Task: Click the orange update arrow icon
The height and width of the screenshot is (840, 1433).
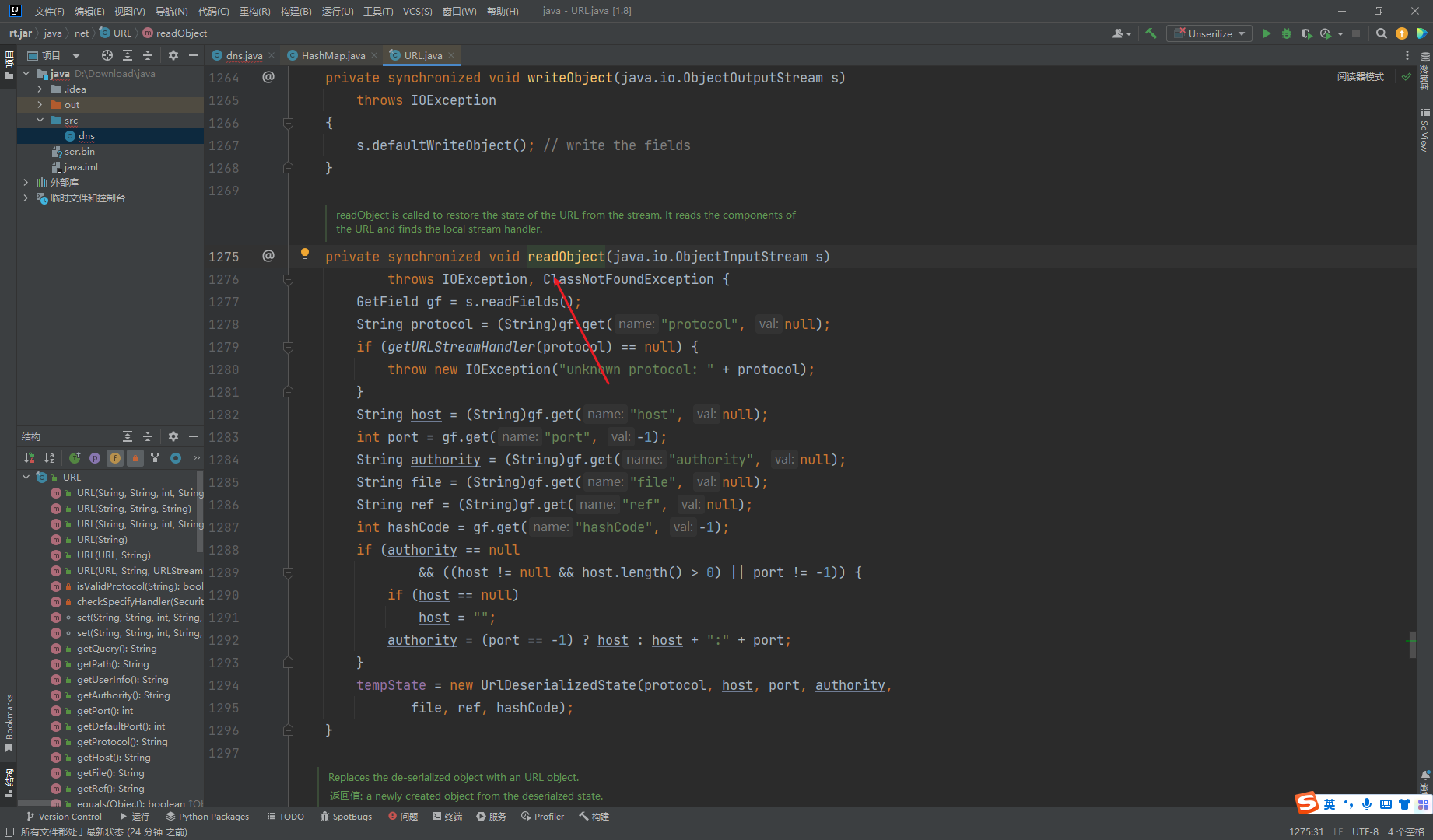Action: [x=1402, y=33]
